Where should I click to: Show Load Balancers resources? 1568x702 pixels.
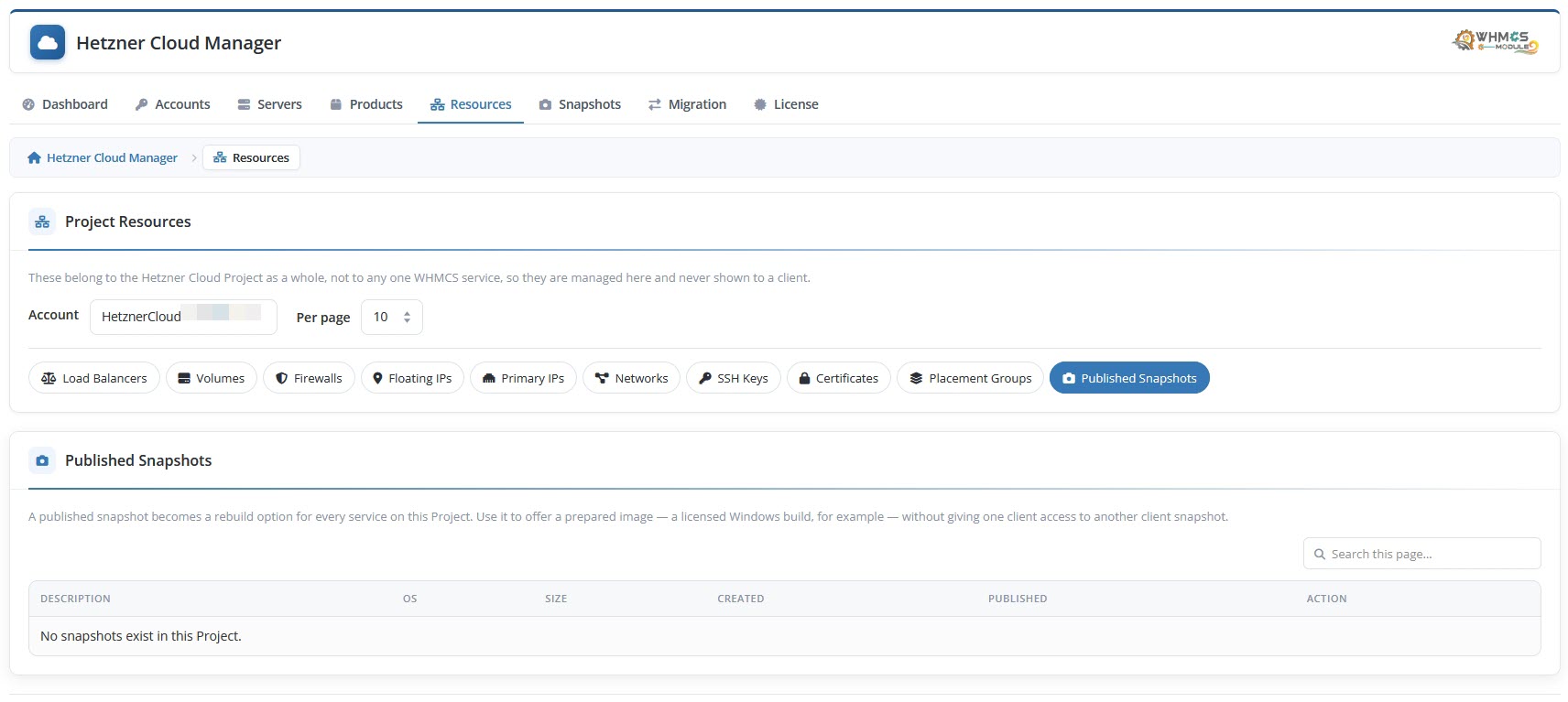(94, 378)
